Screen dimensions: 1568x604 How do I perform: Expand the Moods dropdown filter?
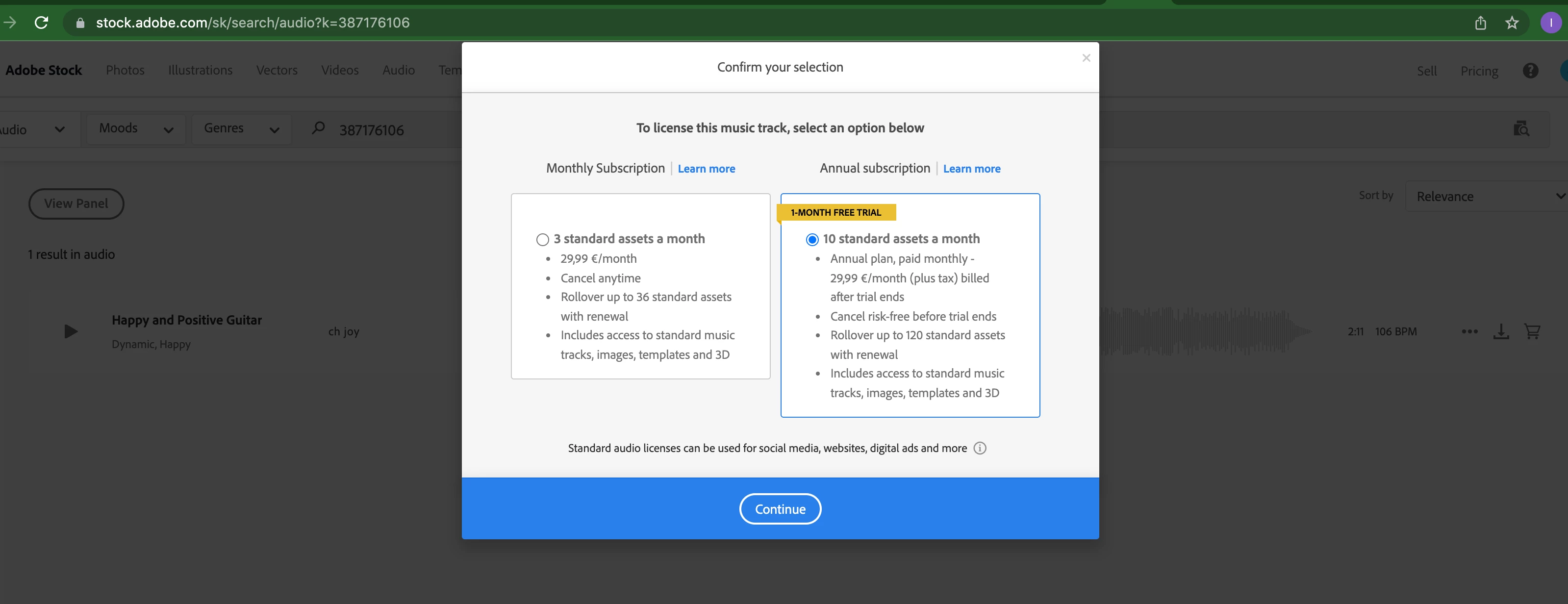pos(136,128)
